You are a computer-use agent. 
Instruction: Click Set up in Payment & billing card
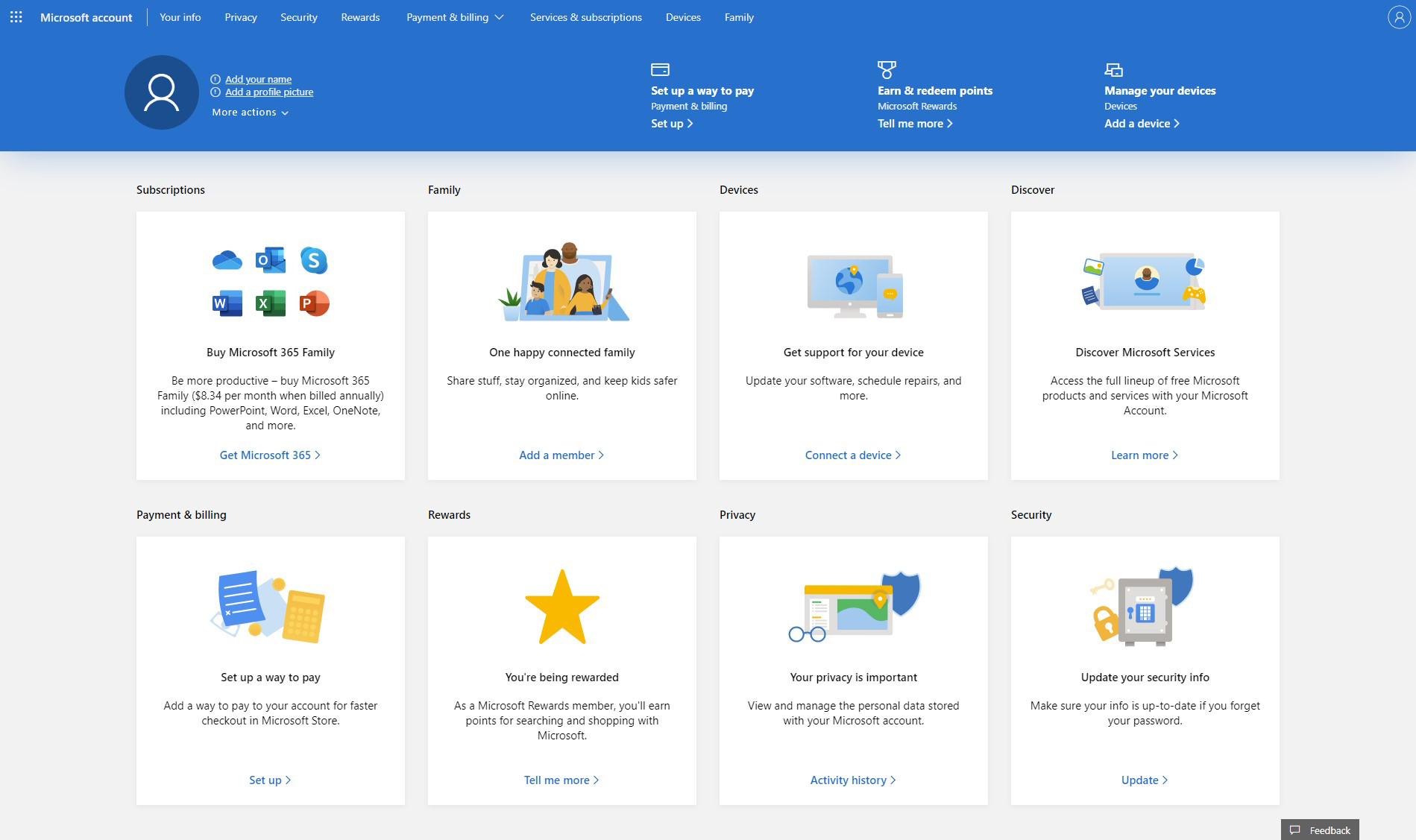270,780
